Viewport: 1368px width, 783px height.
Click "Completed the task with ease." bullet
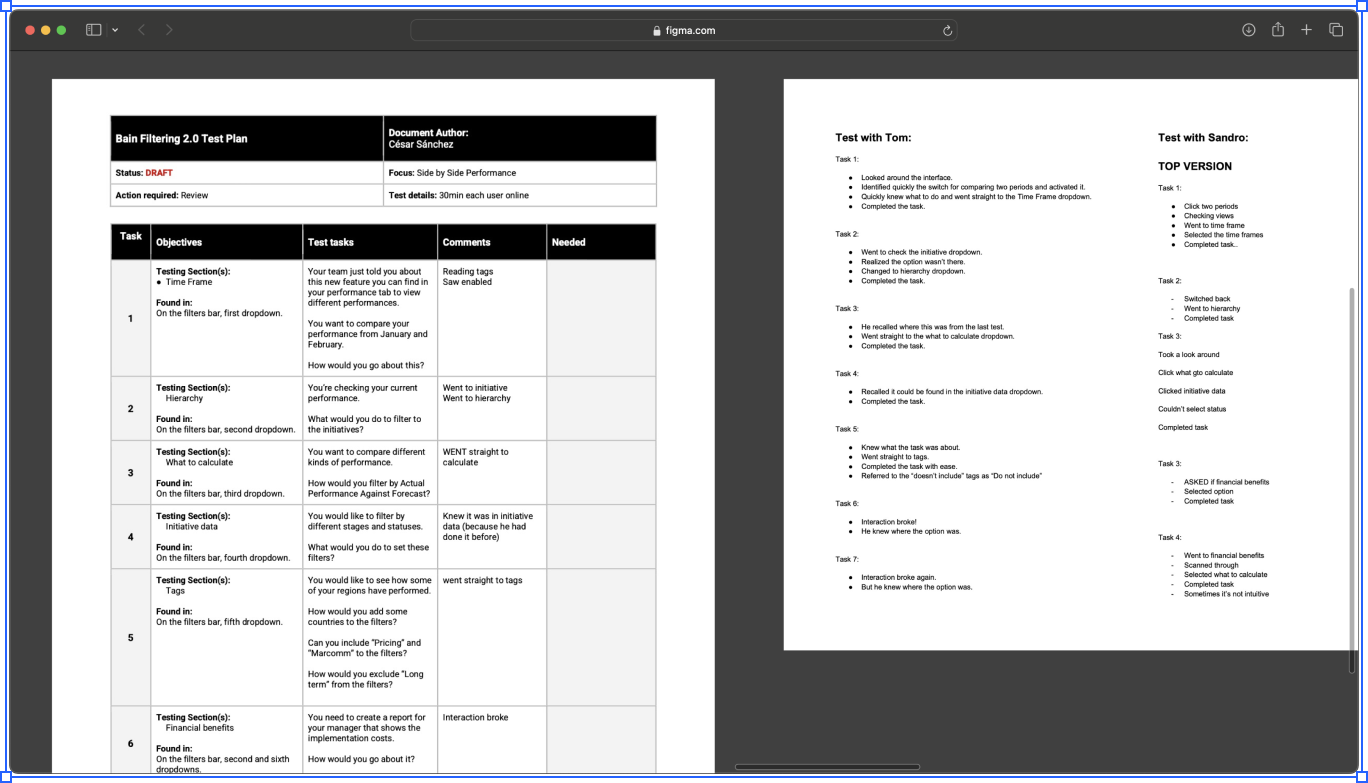pos(908,466)
